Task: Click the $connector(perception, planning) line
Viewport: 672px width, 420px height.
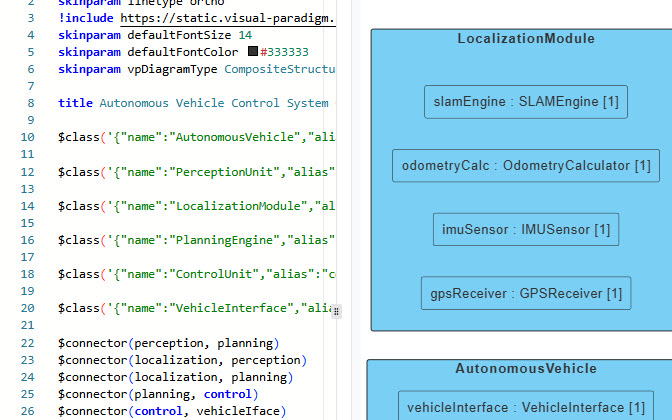Action: [169, 343]
